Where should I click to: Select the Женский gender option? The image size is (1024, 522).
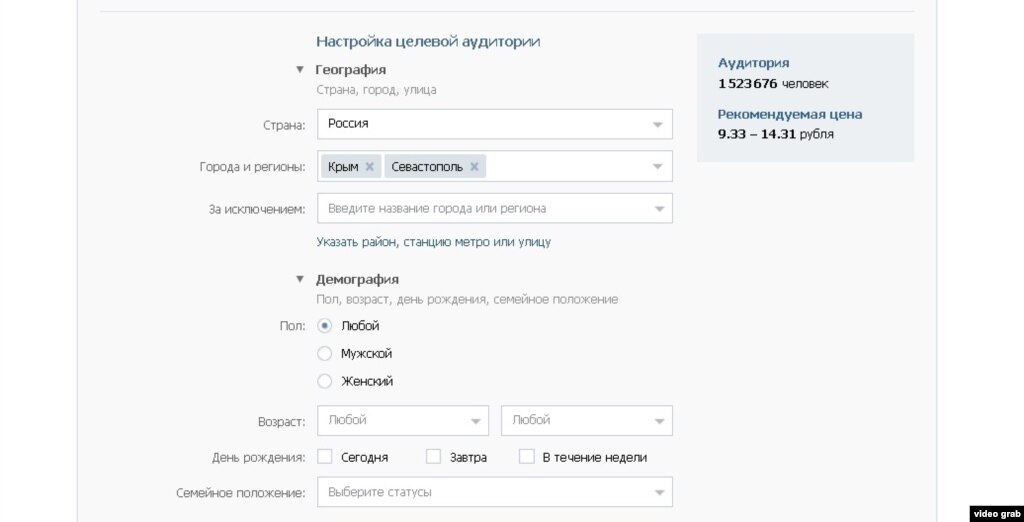pos(324,381)
